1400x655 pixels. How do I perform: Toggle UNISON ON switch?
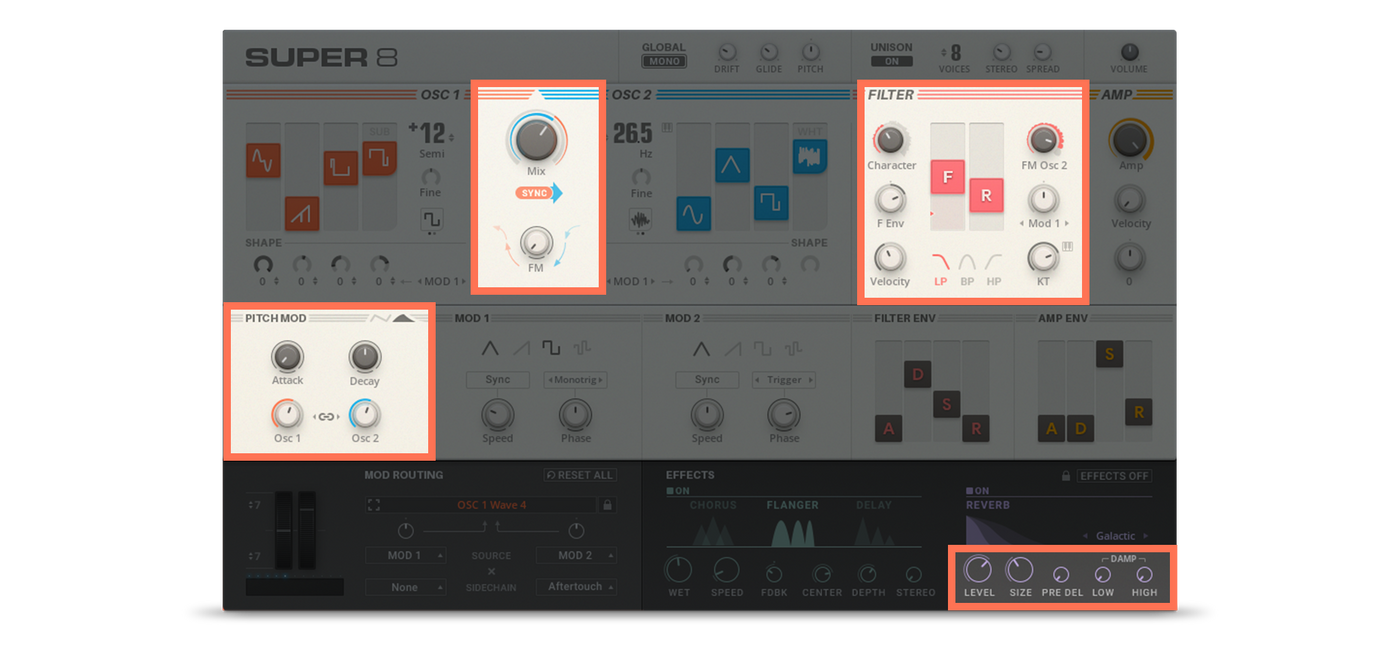[x=891, y=62]
